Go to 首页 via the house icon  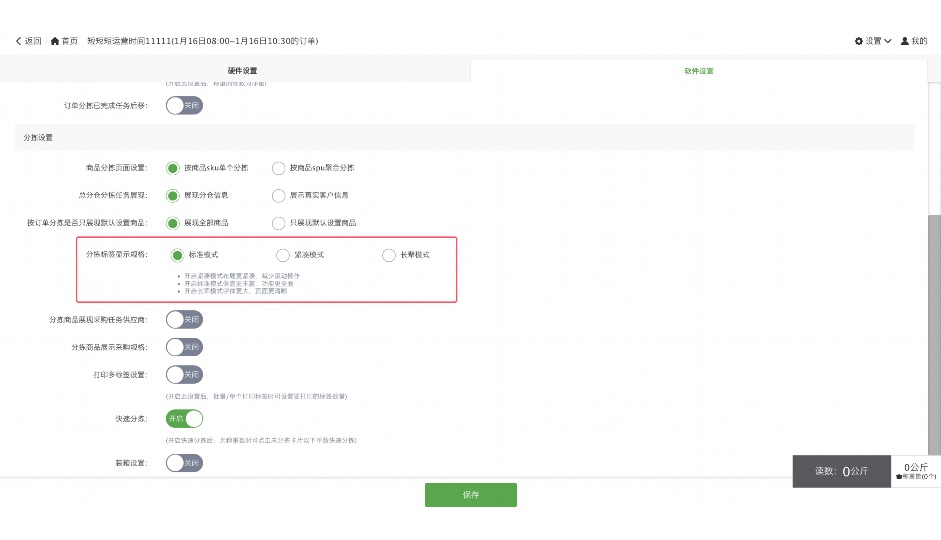click(55, 41)
